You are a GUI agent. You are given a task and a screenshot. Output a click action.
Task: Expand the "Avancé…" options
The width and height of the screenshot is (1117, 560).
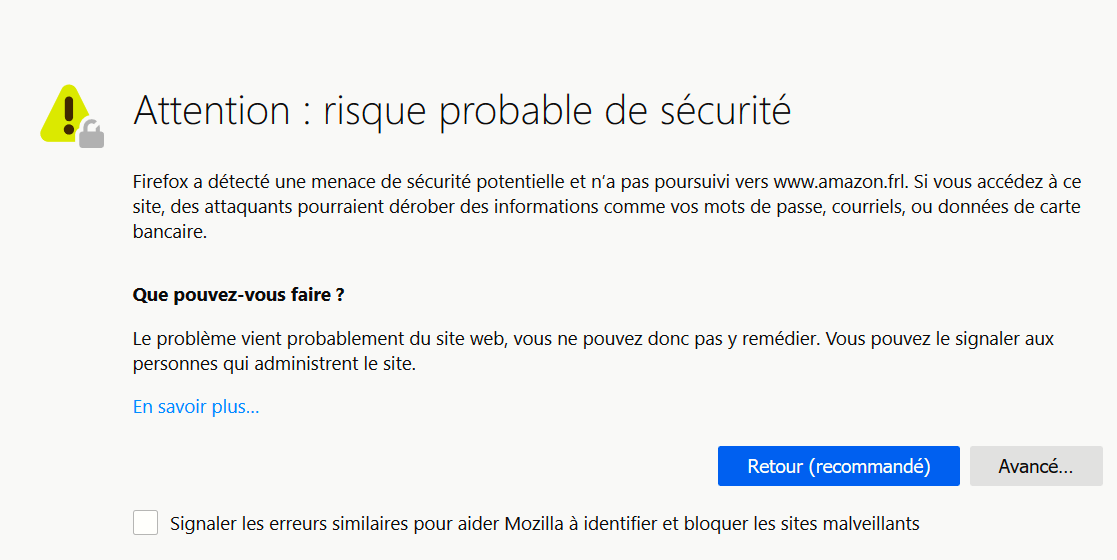pos(1035,466)
